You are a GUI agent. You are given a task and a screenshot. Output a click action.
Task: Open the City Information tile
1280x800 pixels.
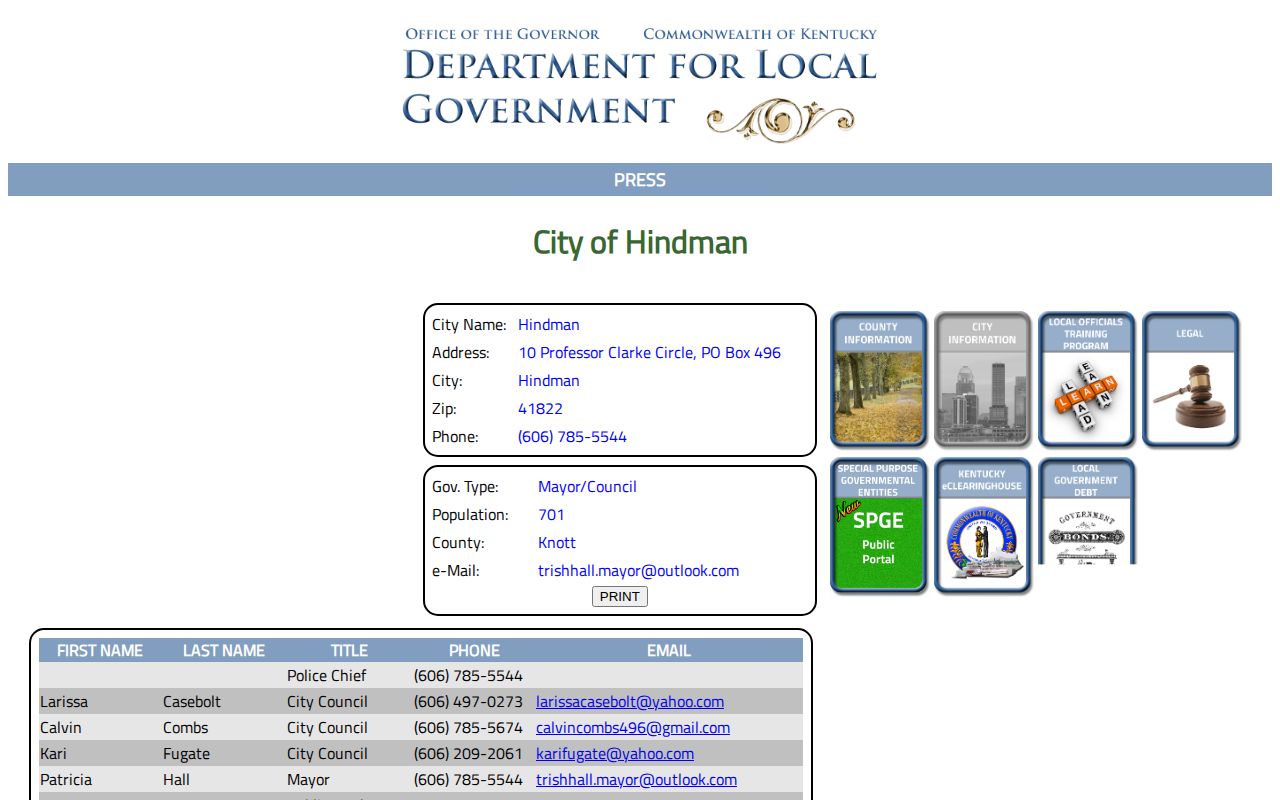click(x=982, y=379)
